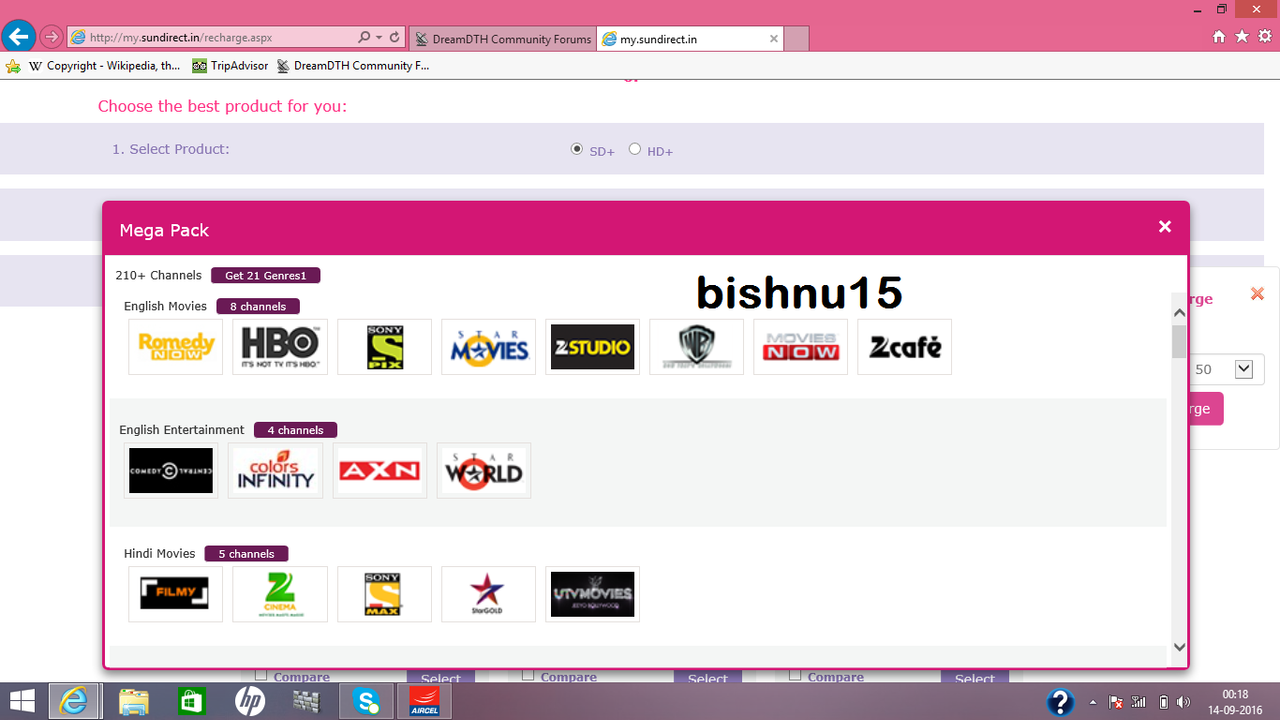The height and width of the screenshot is (720, 1280).
Task: Click the 4 channels badge
Action: (x=296, y=430)
